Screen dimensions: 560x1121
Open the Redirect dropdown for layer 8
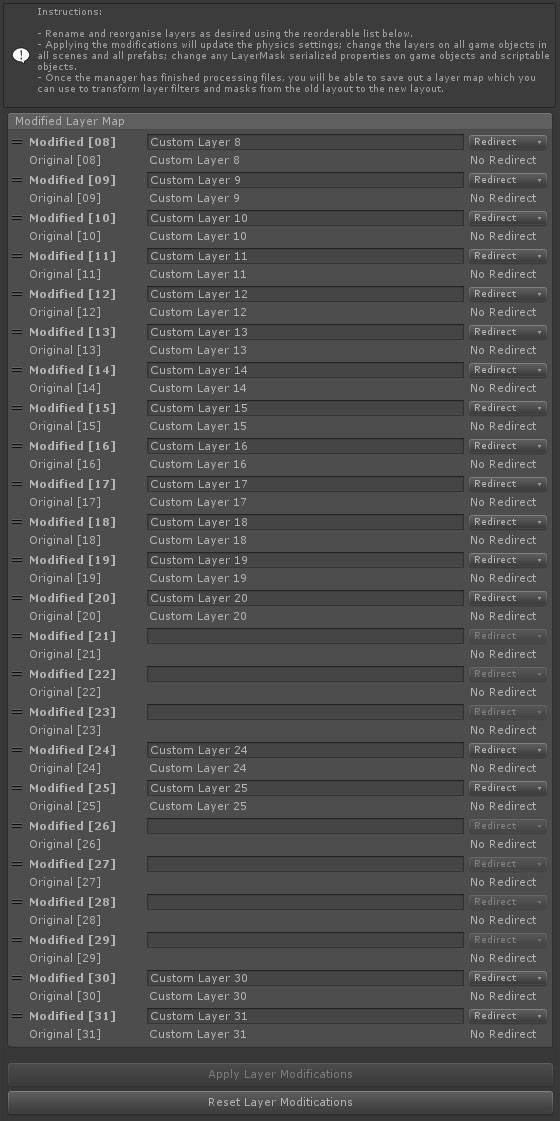[508, 142]
